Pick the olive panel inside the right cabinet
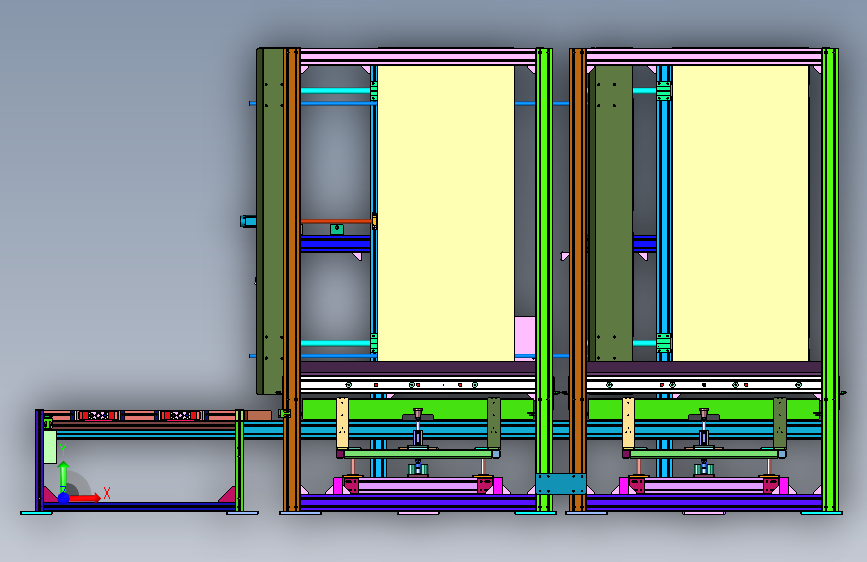The image size is (867, 562). [610, 214]
